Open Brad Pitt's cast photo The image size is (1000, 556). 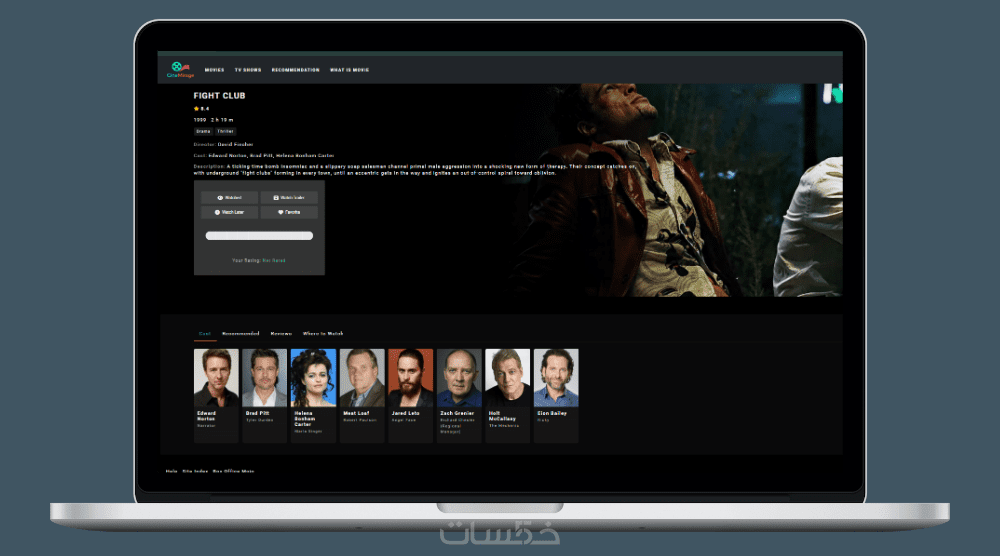coord(265,377)
